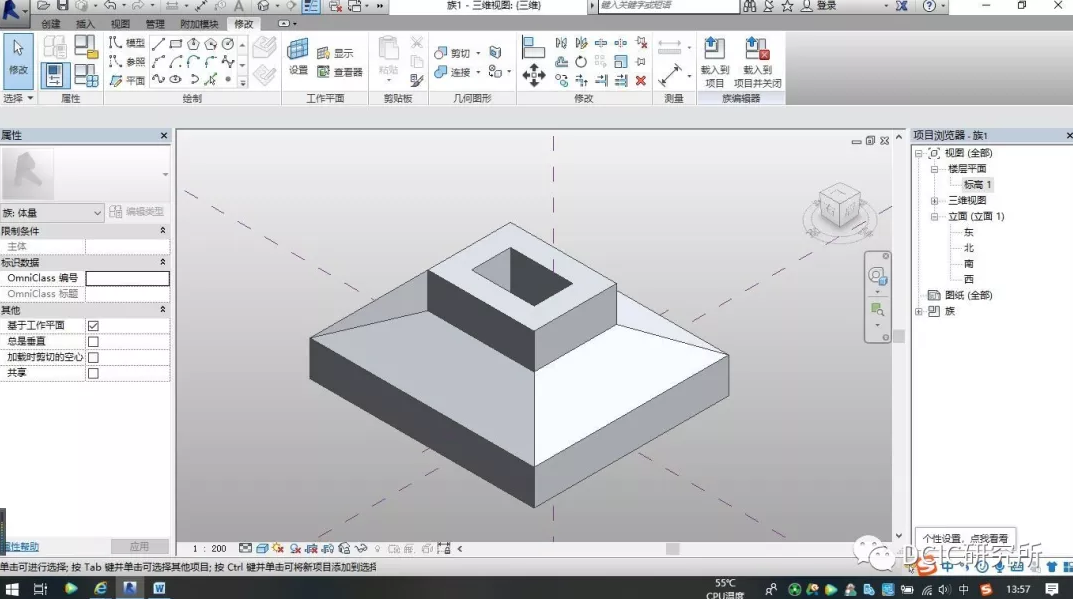The height and width of the screenshot is (599, 1073).
Task: Switch to the 管理 ribbon tab
Action: click(x=155, y=23)
